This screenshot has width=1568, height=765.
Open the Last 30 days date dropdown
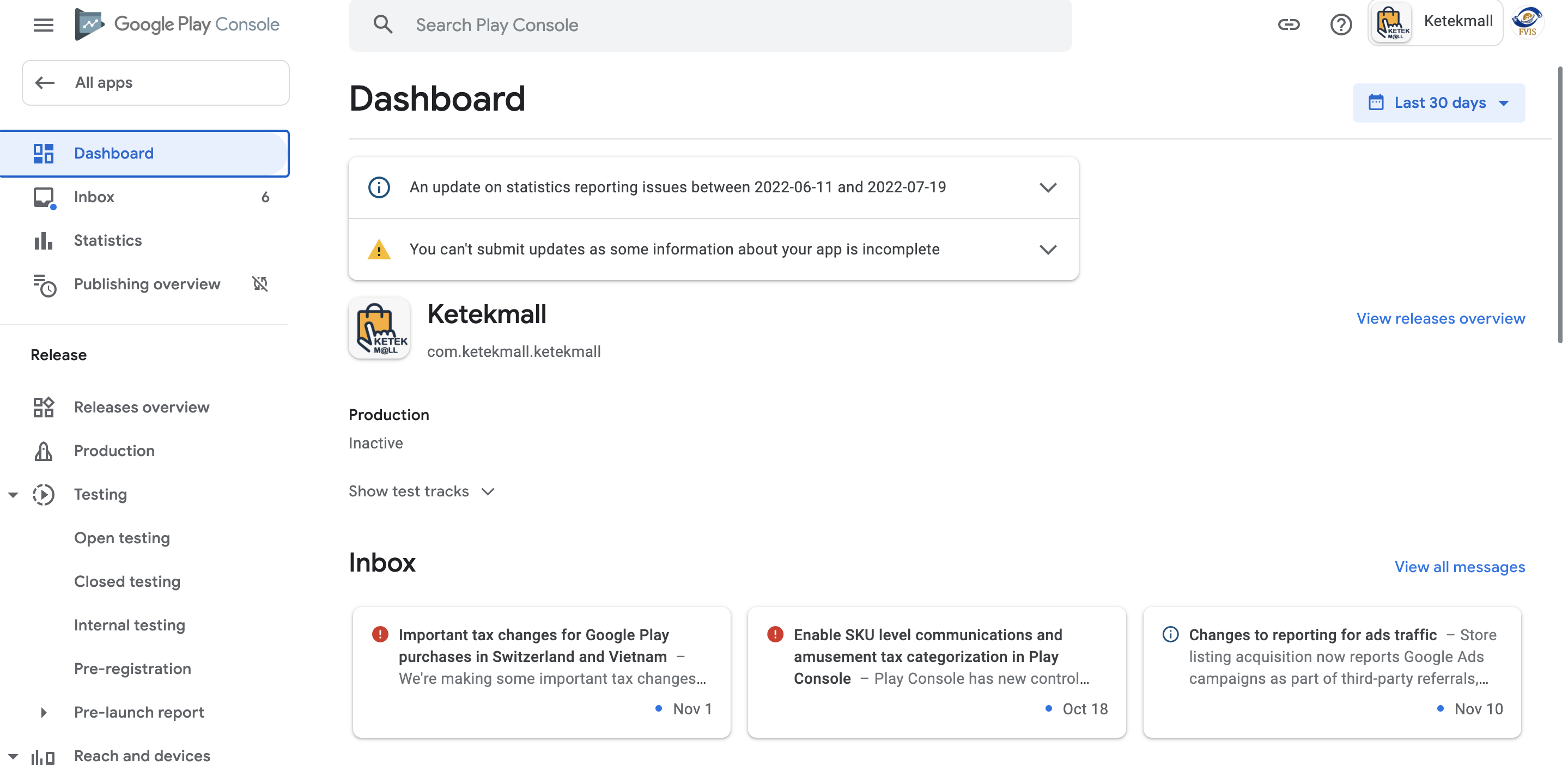click(1438, 102)
